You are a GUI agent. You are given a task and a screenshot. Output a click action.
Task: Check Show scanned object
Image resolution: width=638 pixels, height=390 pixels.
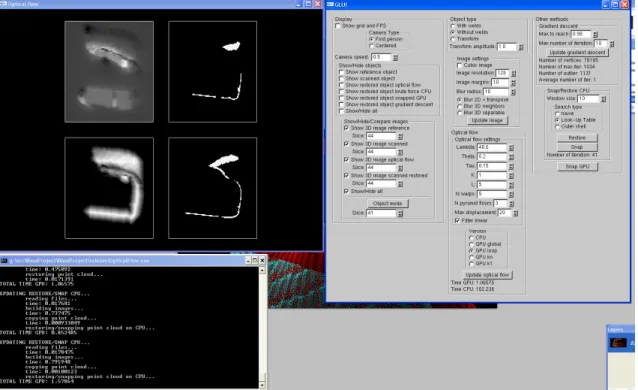pos(342,79)
